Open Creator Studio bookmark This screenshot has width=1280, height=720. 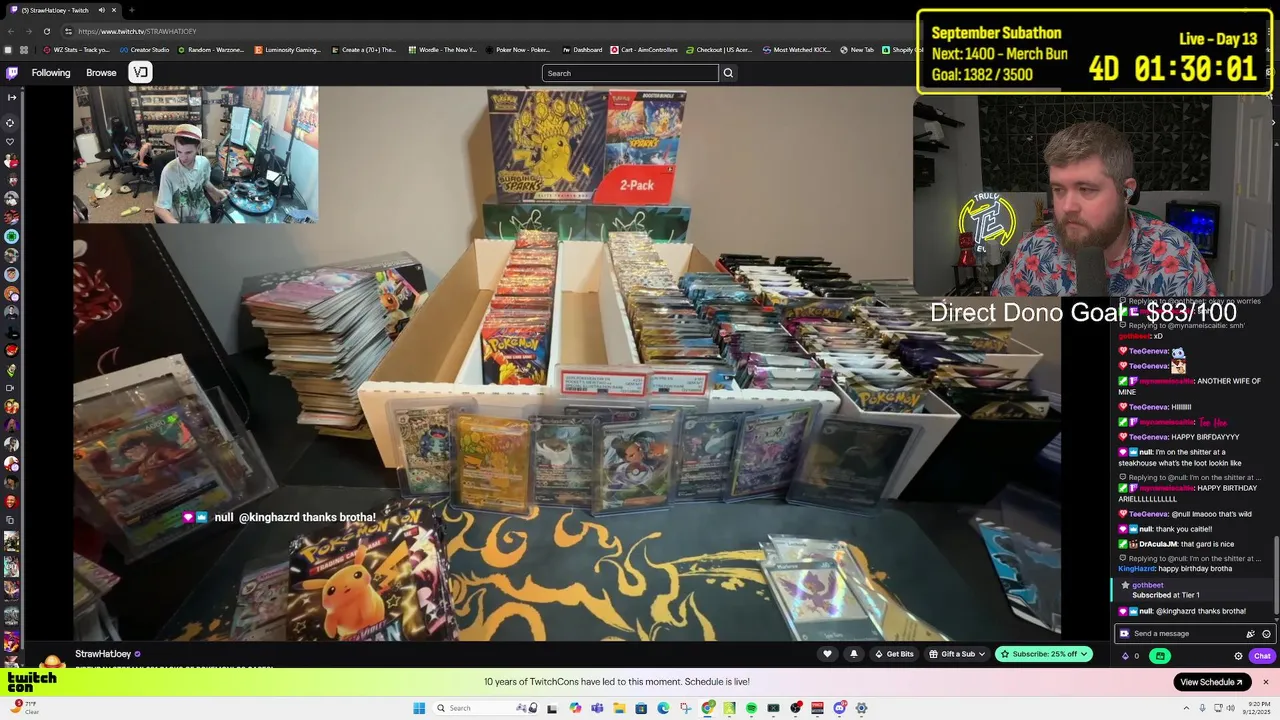(x=145, y=49)
